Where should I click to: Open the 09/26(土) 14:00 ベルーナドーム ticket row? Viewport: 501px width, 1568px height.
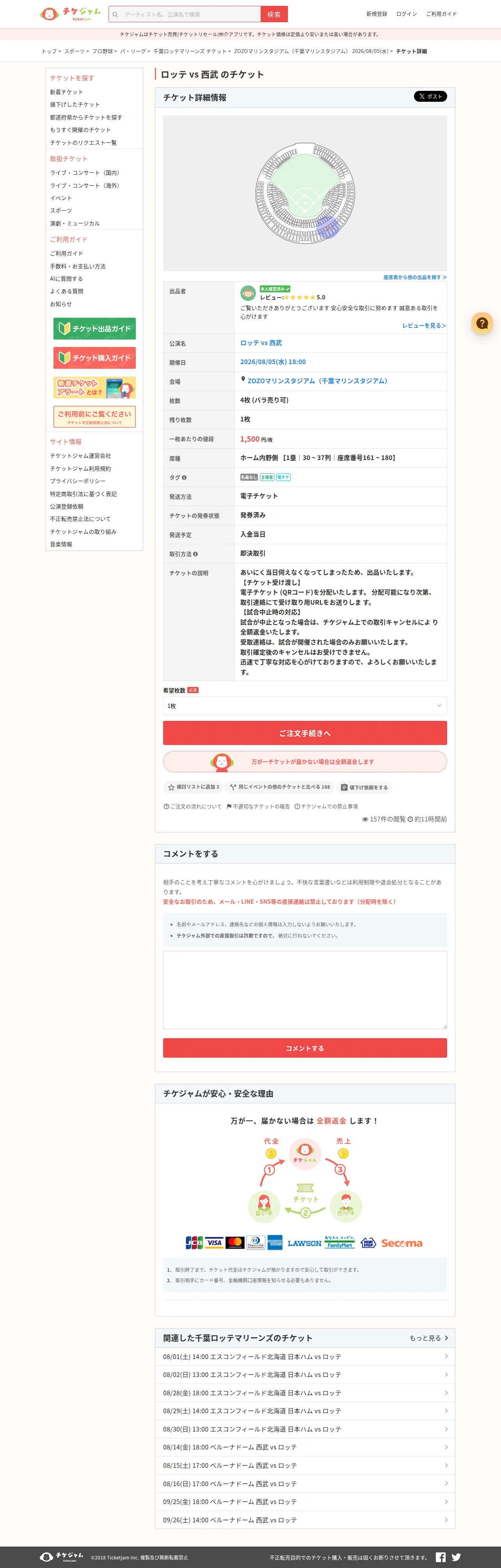coord(305,1520)
